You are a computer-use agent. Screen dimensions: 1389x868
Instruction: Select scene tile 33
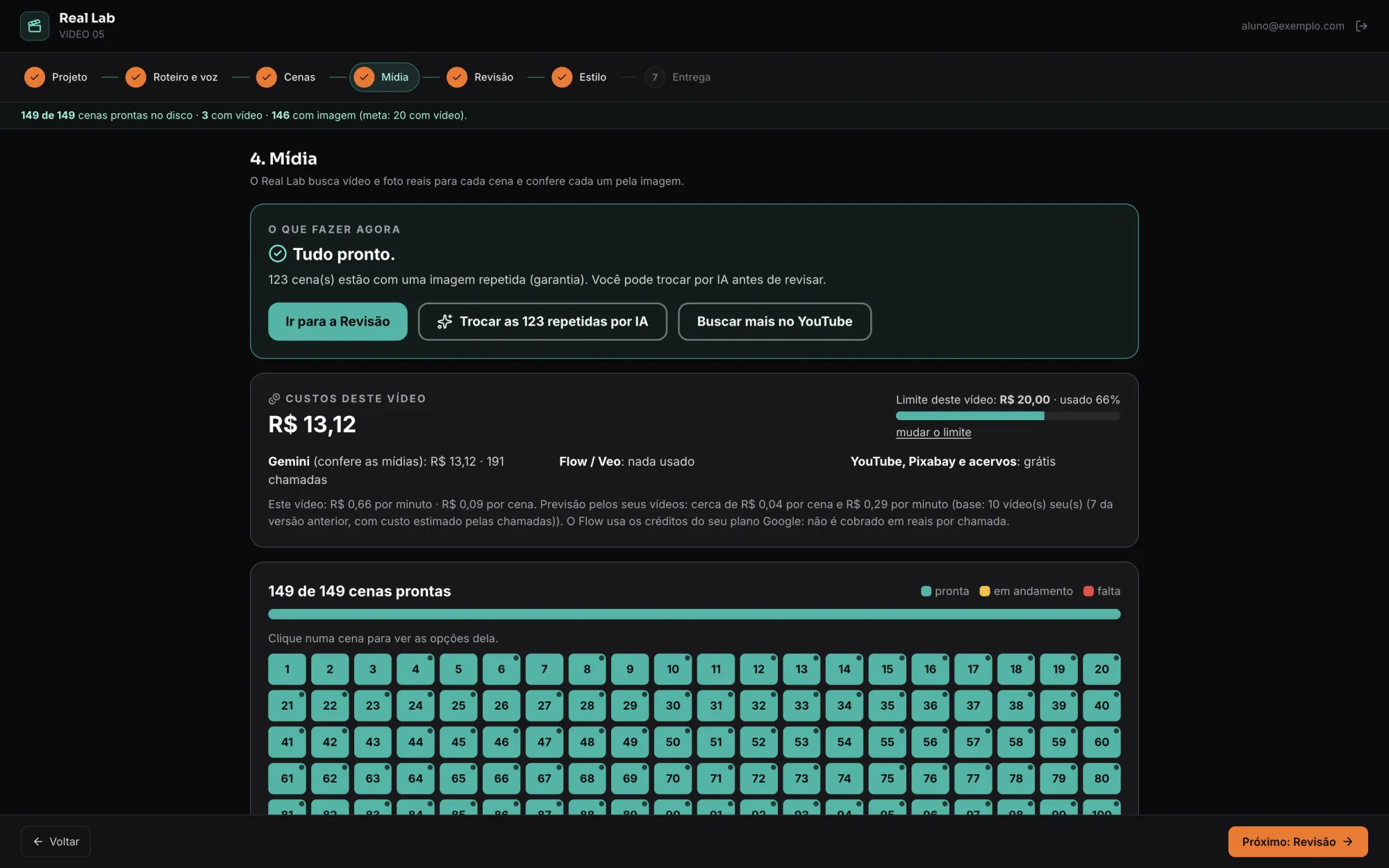pyautogui.click(x=801, y=706)
